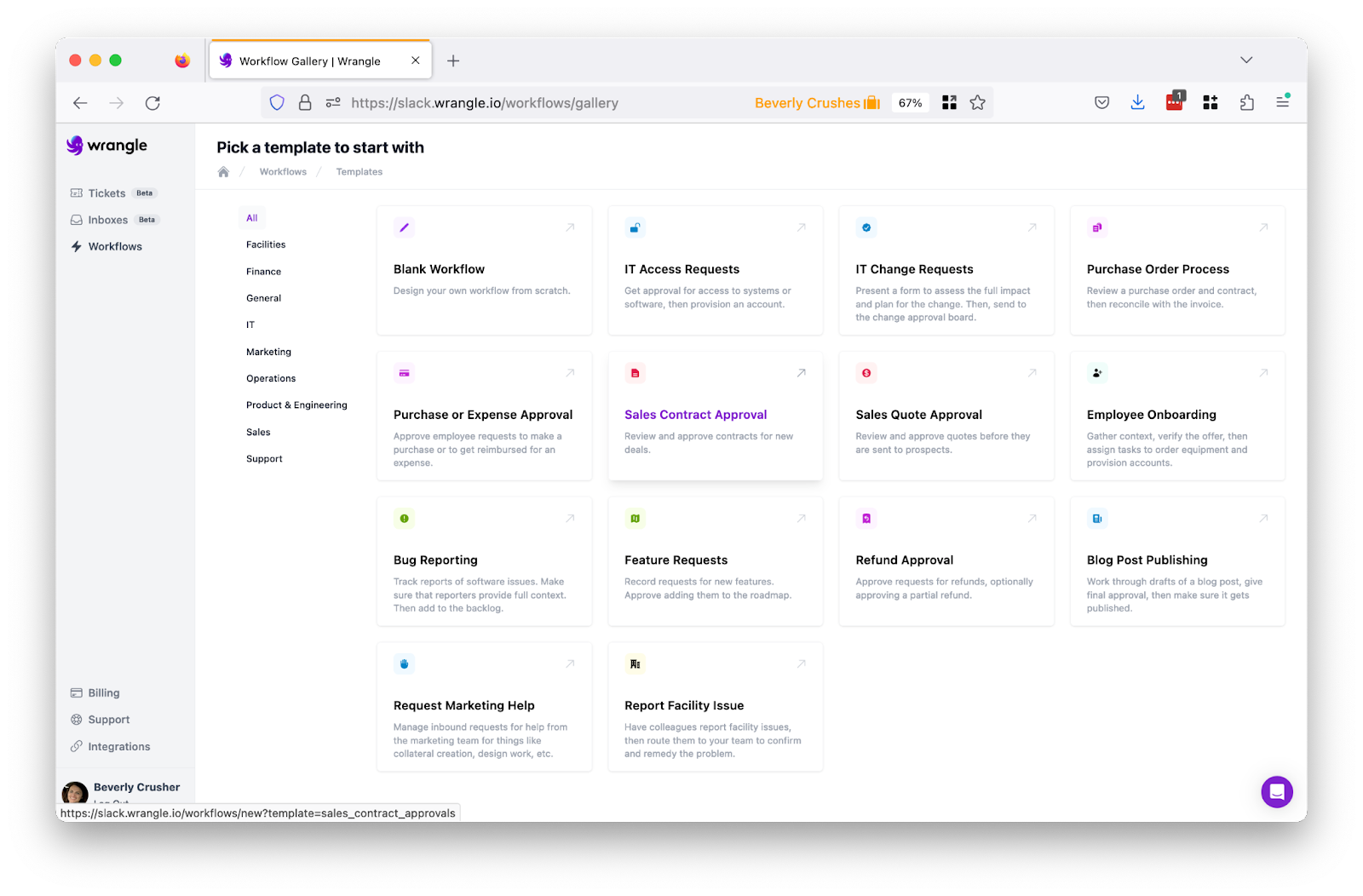Click the Feature Requests template title

point(676,560)
